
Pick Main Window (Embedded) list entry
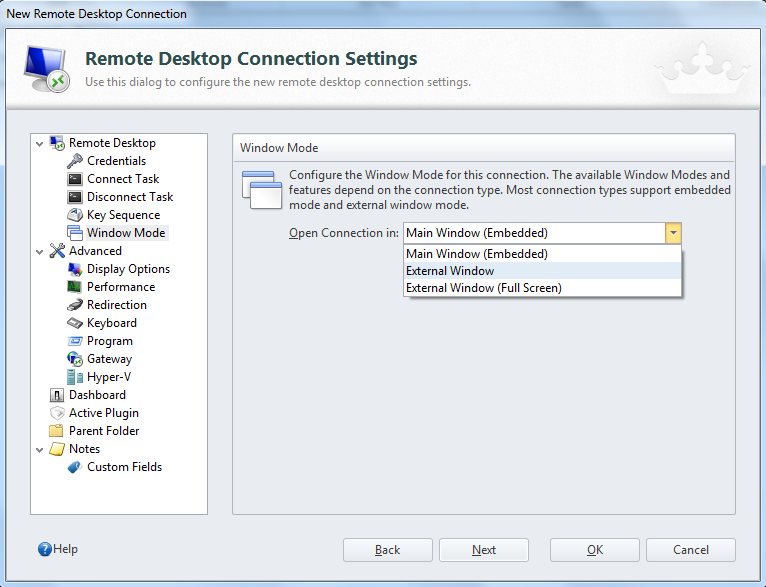tap(476, 254)
